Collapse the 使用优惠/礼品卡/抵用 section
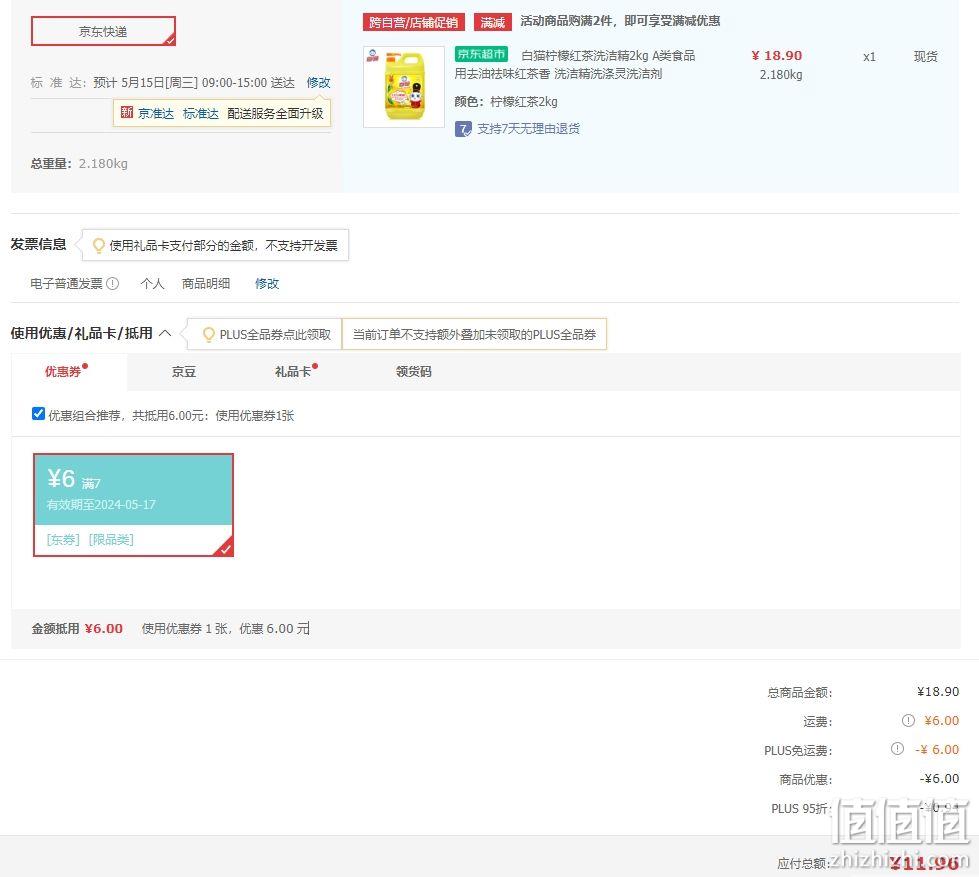The image size is (979, 877). 165,333
